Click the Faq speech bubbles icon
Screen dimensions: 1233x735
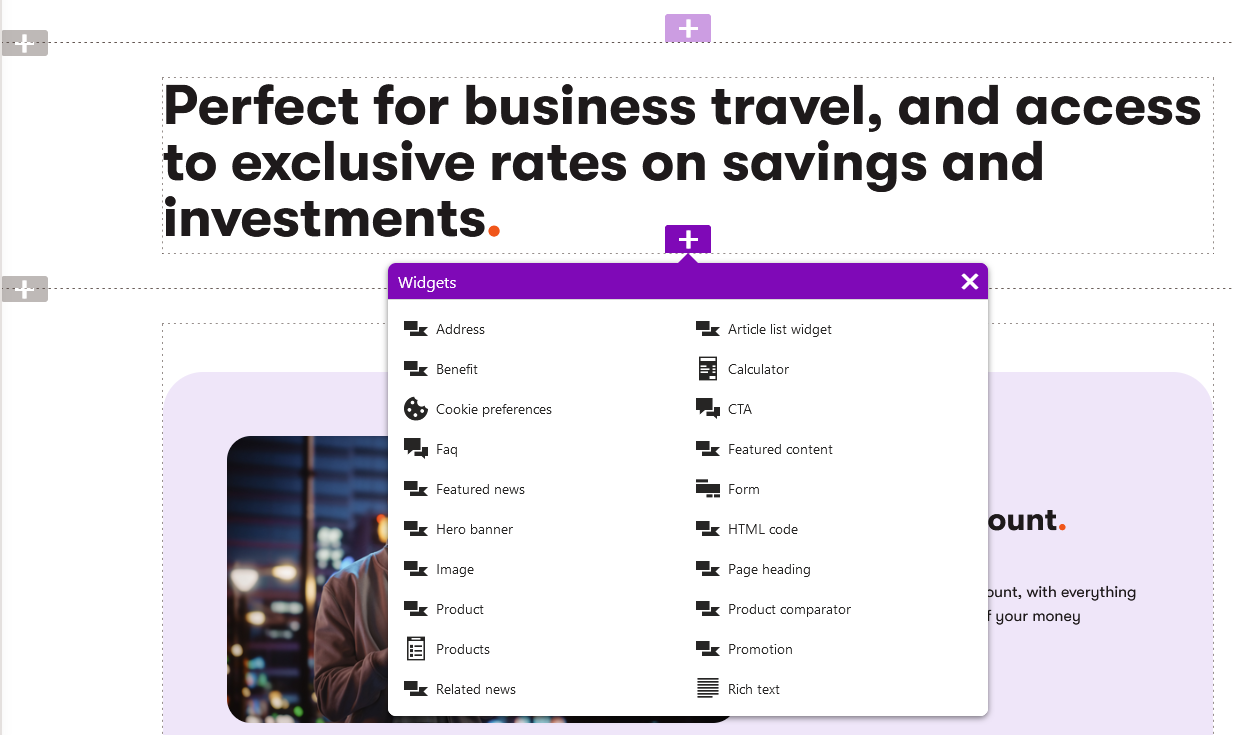tap(415, 449)
